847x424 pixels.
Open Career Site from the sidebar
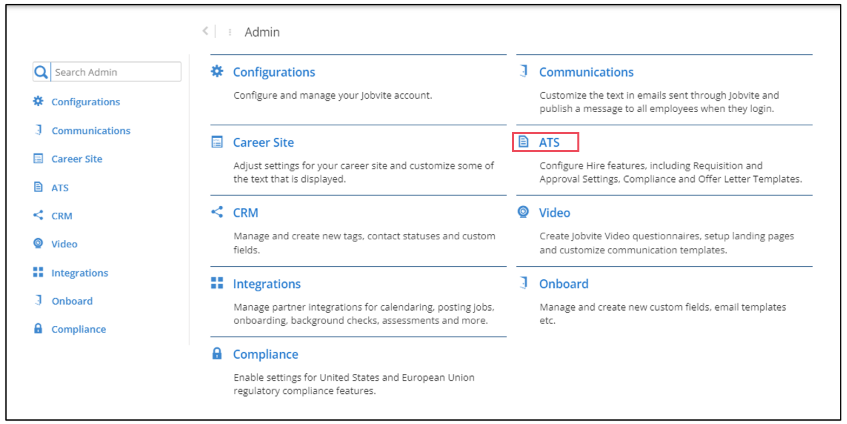pyautogui.click(x=76, y=159)
